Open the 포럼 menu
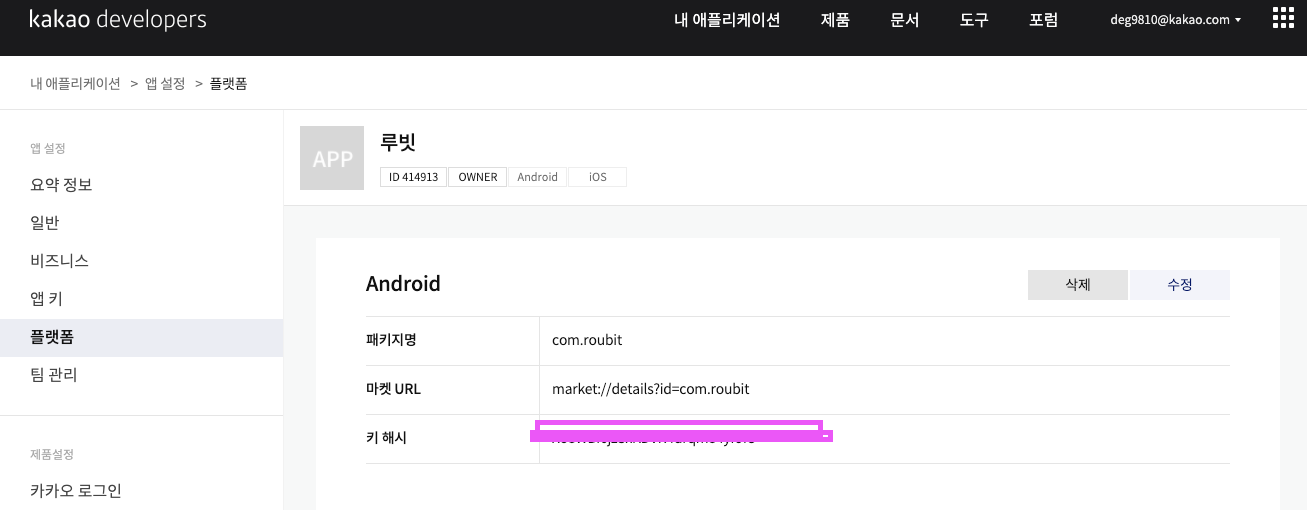1307x510 pixels. (1043, 20)
